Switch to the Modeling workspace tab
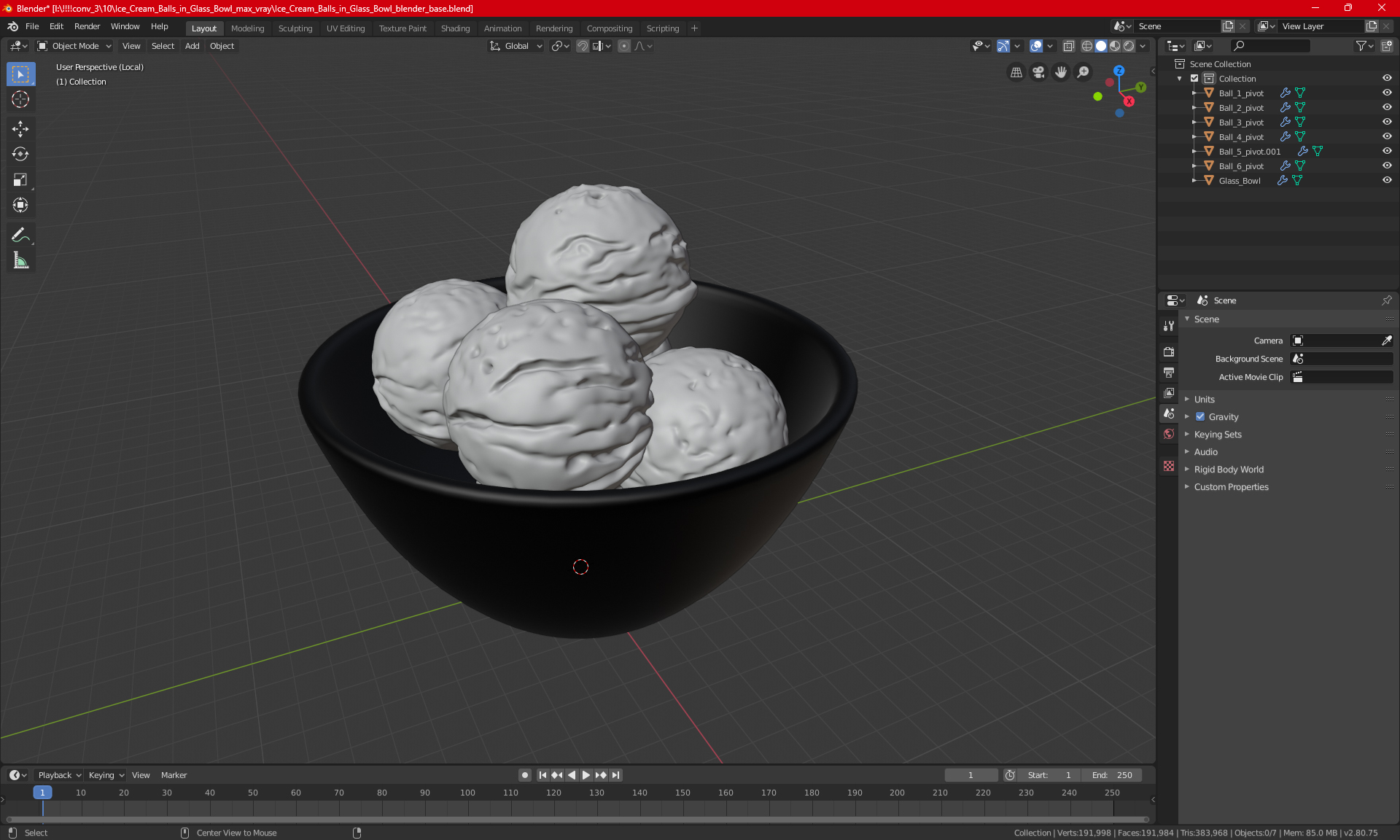The width and height of the screenshot is (1400, 840). [247, 28]
